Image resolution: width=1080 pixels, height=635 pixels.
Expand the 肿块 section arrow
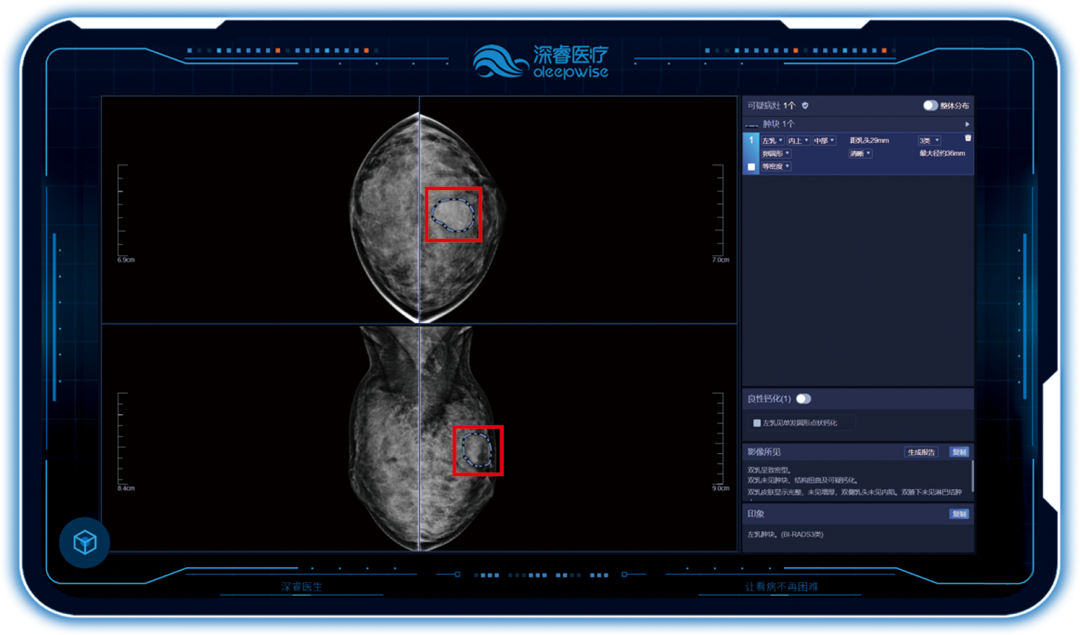coord(967,124)
